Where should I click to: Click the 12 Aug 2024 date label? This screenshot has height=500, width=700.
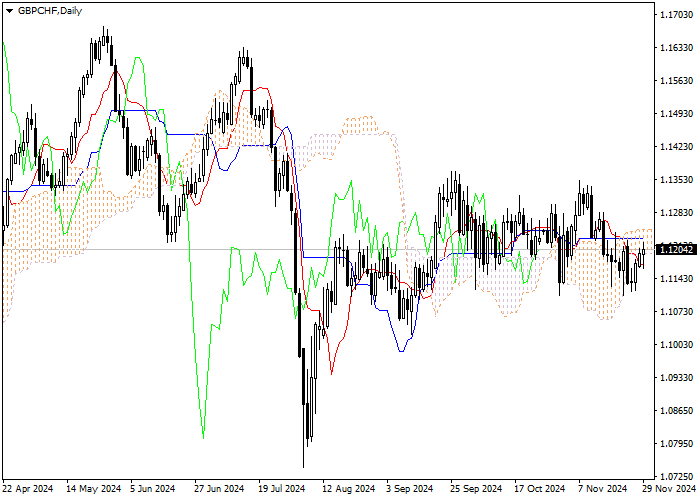coord(349,489)
